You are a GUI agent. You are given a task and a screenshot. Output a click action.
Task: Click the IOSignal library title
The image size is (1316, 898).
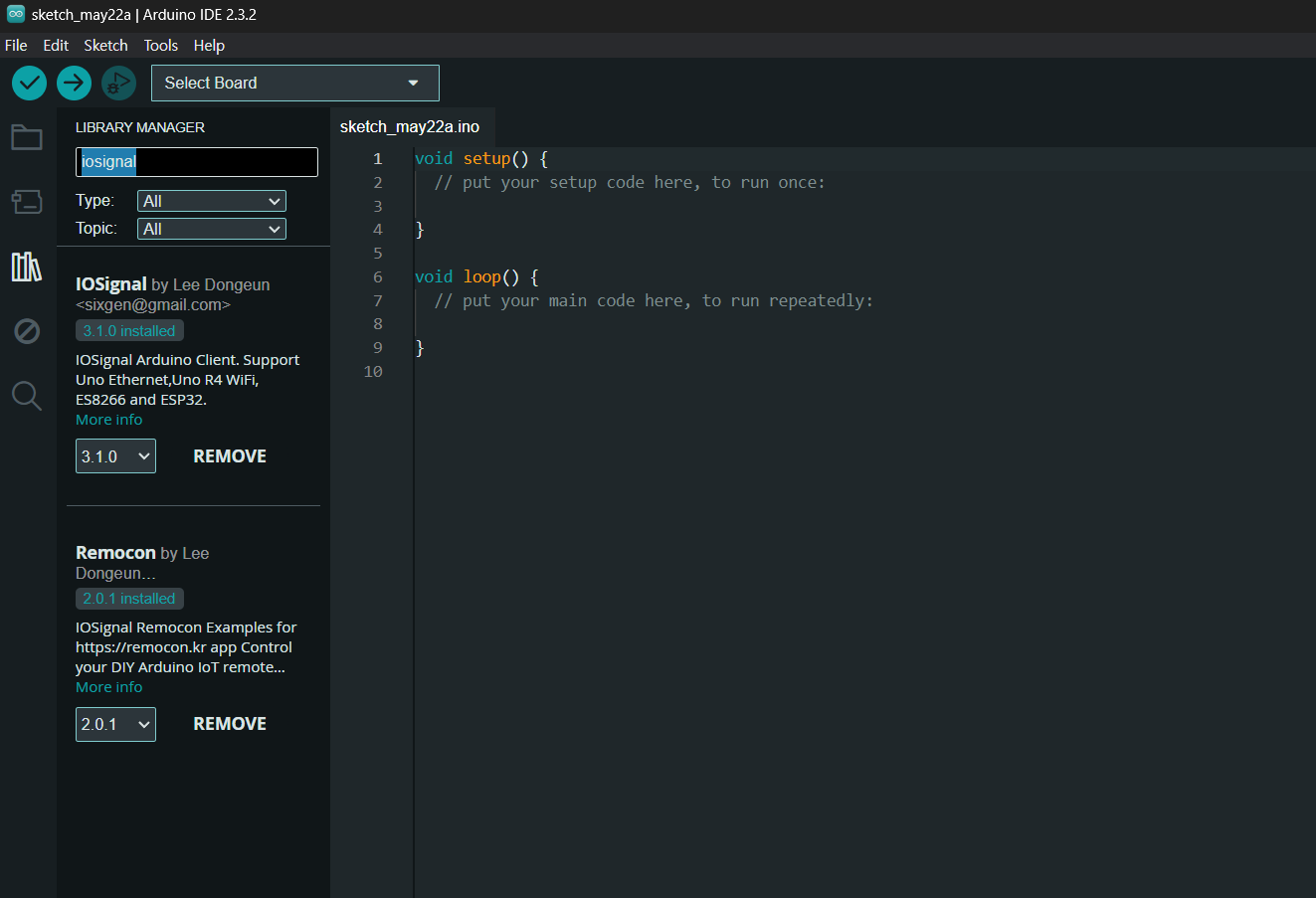coord(111,284)
